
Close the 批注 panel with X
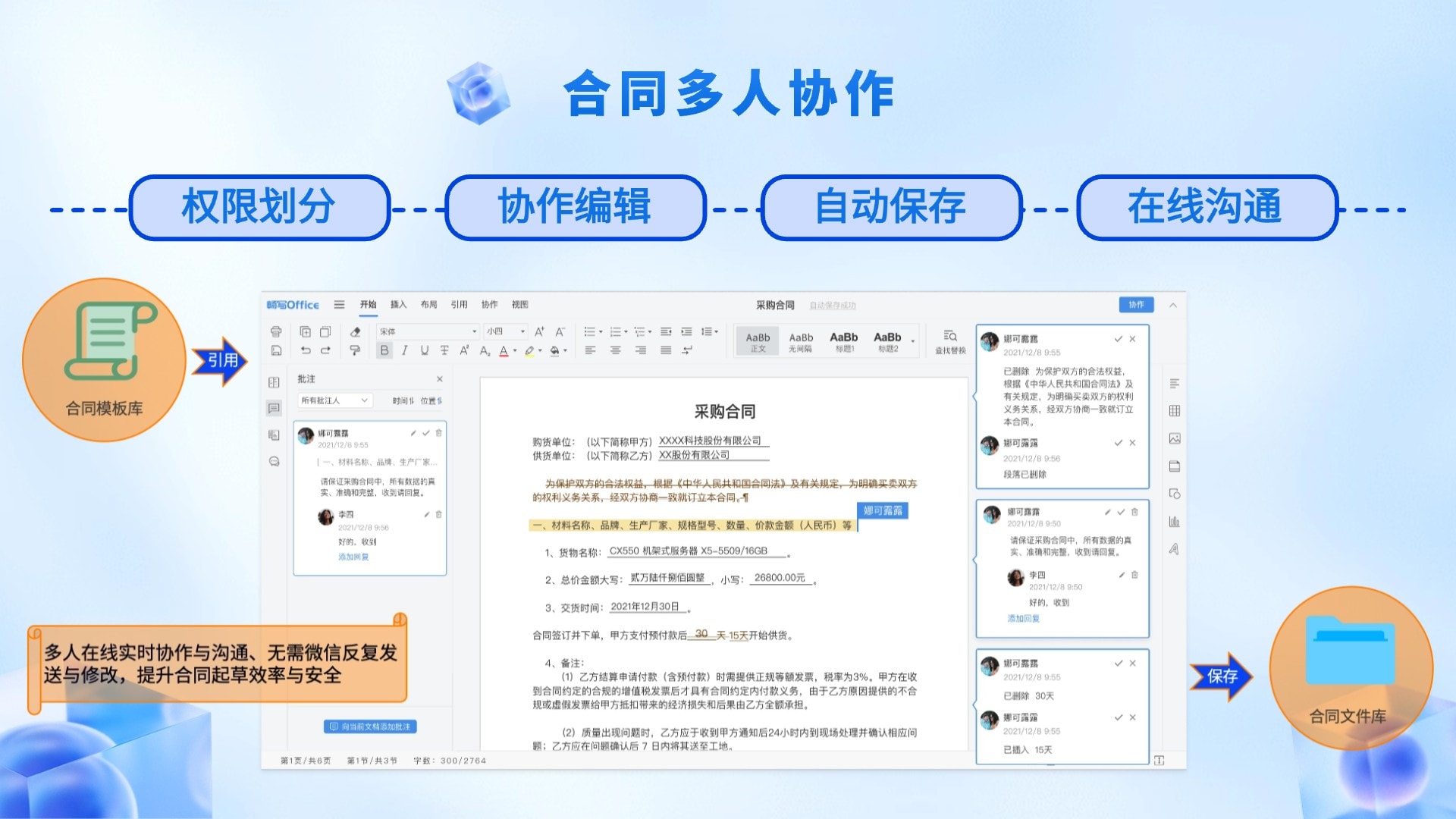tap(440, 379)
